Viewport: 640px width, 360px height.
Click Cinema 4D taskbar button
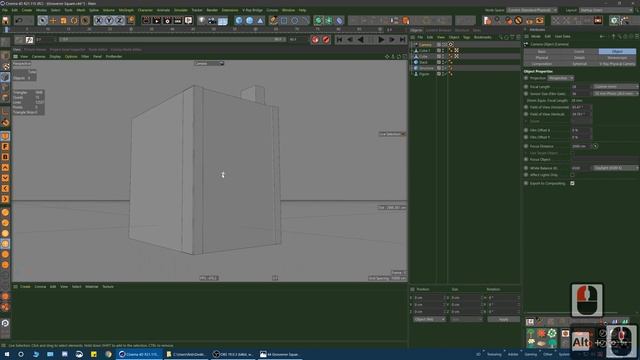(x=139, y=354)
